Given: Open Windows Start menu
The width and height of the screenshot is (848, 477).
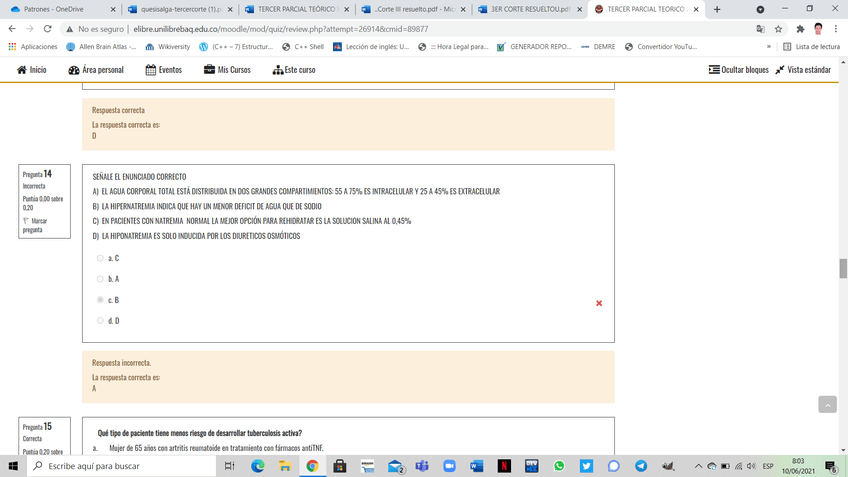Looking at the screenshot, I should point(13,466).
